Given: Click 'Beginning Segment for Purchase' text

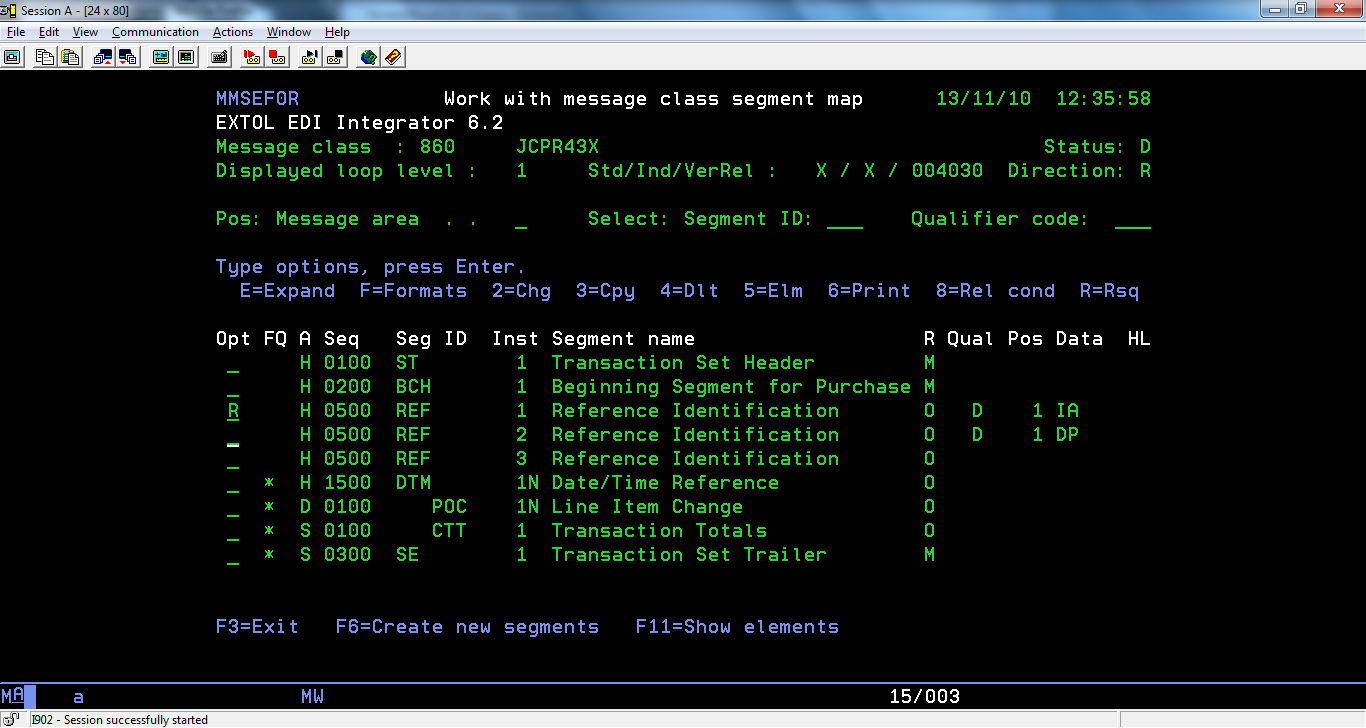Looking at the screenshot, I should click(x=731, y=387).
